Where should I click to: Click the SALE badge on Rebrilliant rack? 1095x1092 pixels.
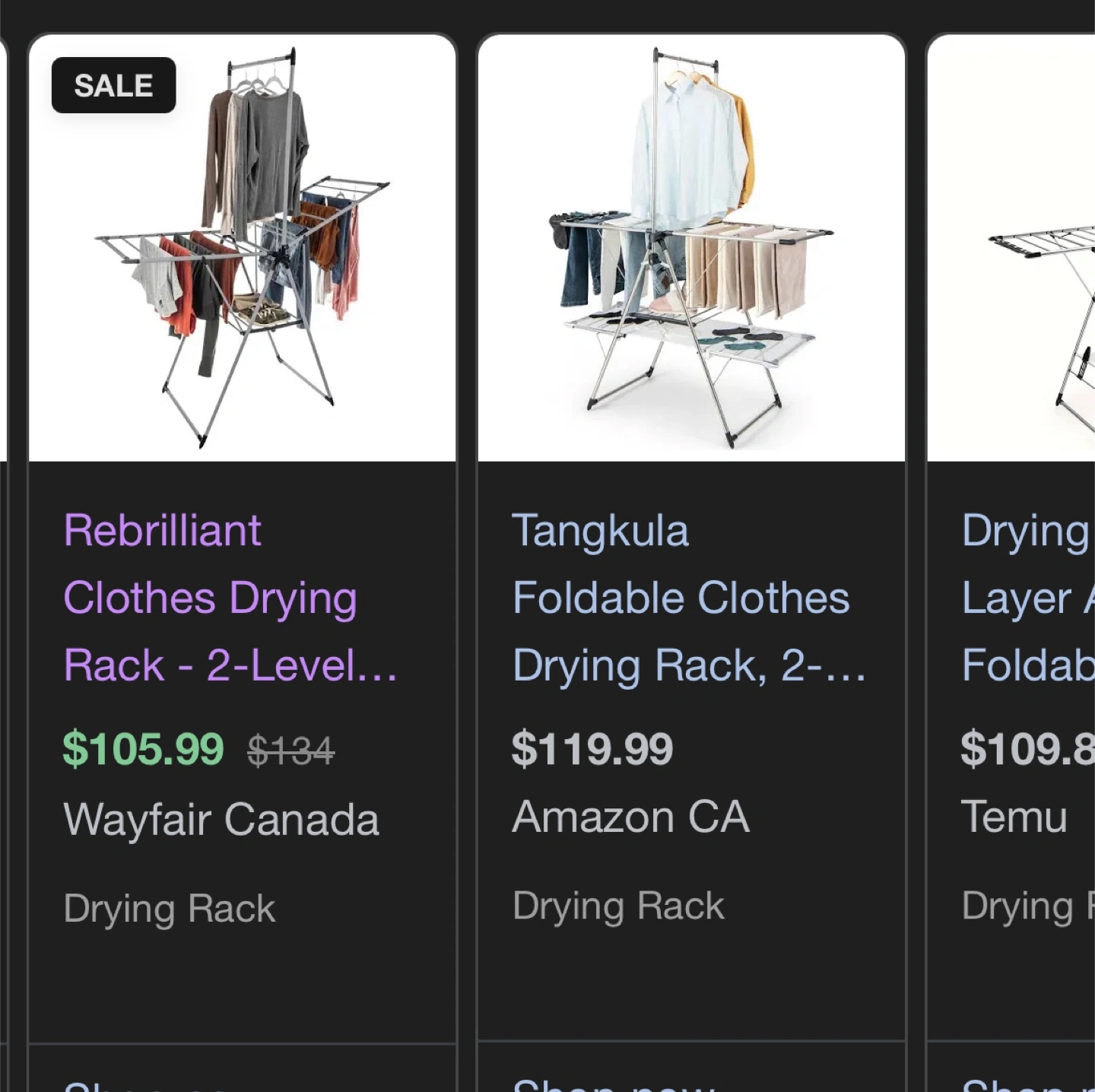pos(113,85)
